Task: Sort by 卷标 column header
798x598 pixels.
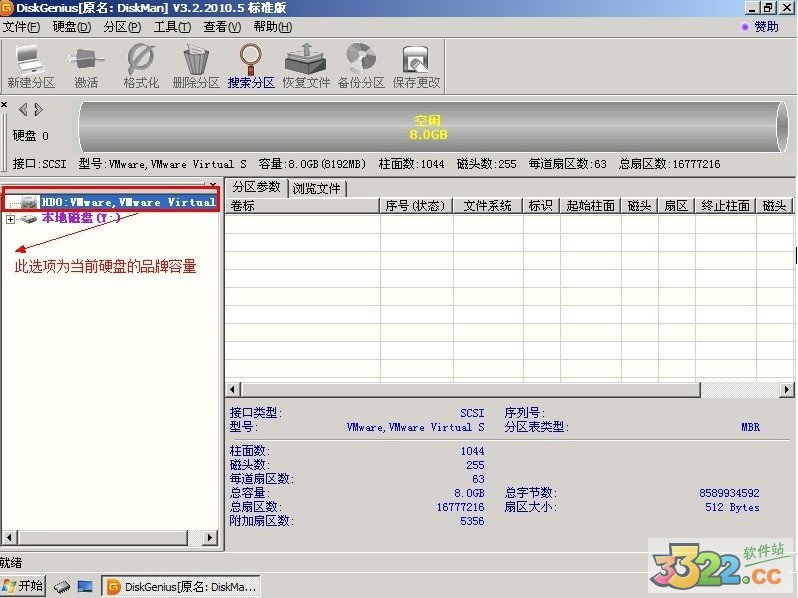Action: 303,206
